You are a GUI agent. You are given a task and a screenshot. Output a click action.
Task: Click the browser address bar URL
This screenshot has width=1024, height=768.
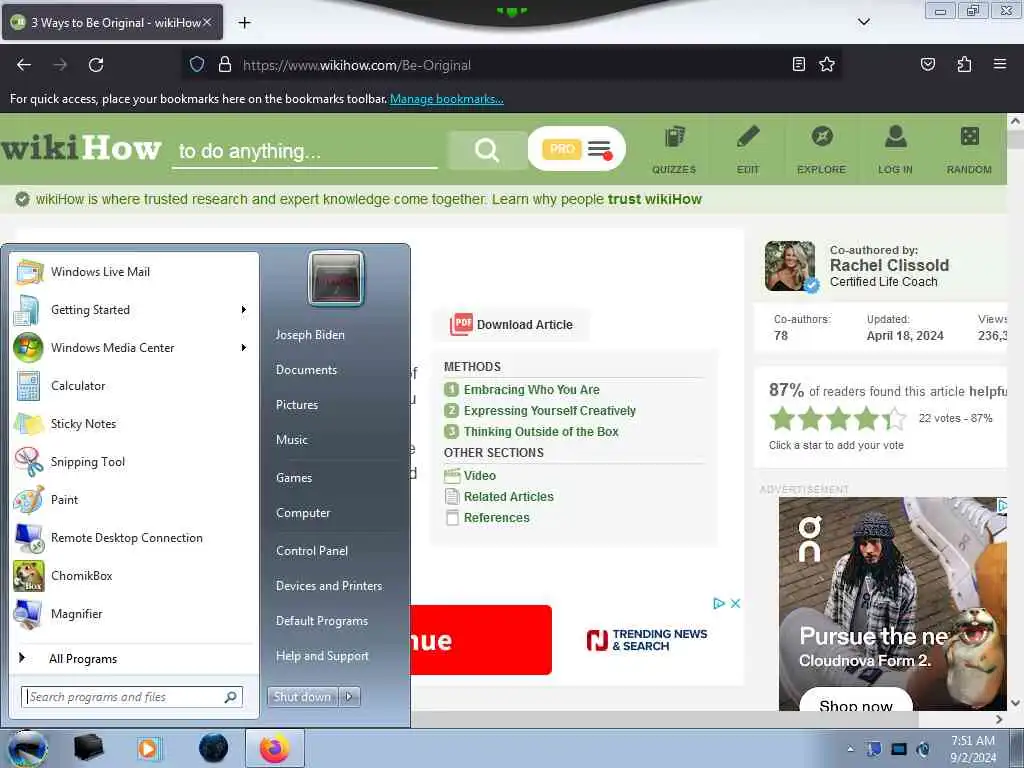357,65
